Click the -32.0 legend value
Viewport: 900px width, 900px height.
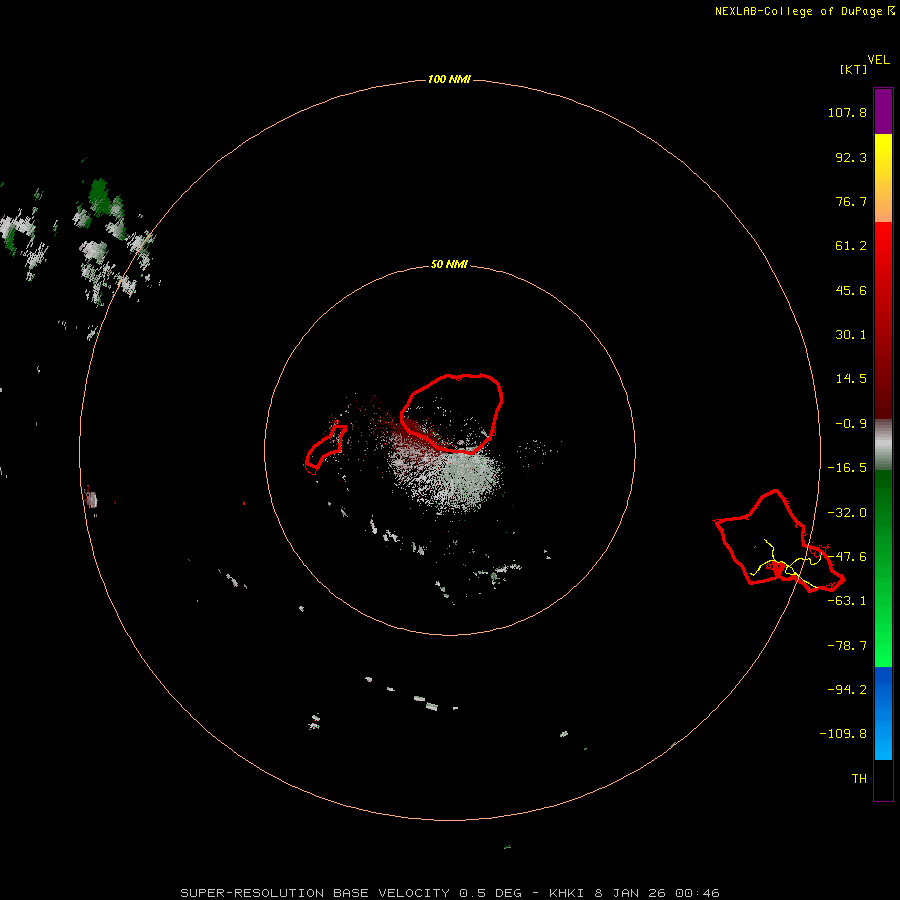(x=847, y=513)
